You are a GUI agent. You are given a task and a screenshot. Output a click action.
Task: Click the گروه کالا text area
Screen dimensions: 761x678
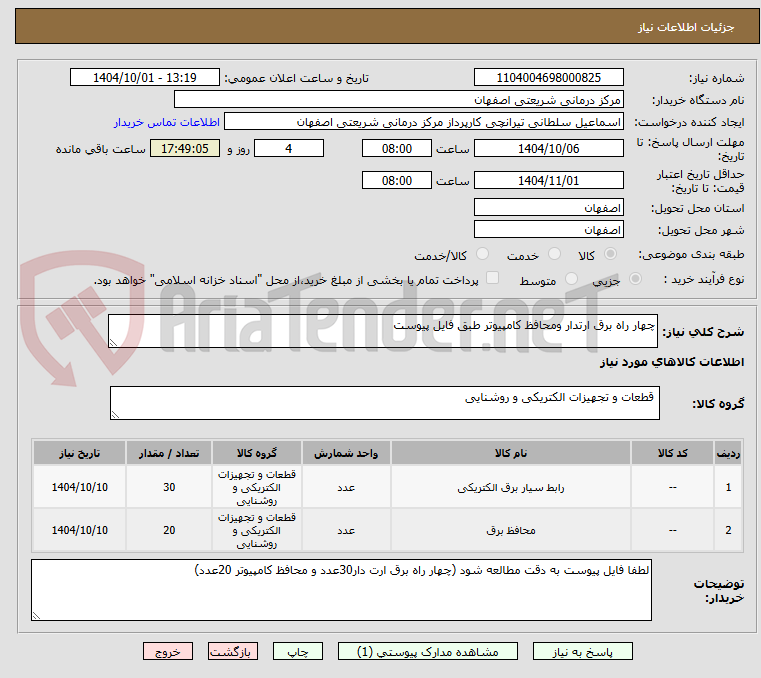[385, 403]
